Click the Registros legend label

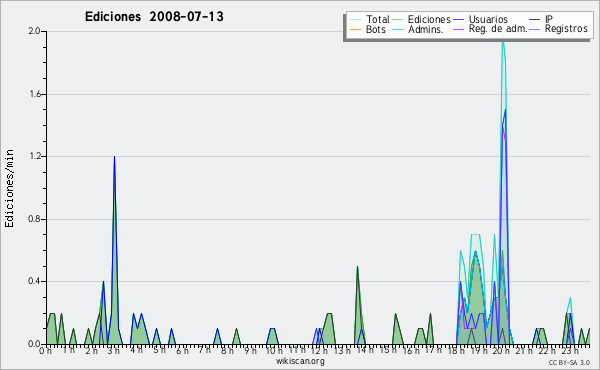pyautogui.click(x=566, y=29)
